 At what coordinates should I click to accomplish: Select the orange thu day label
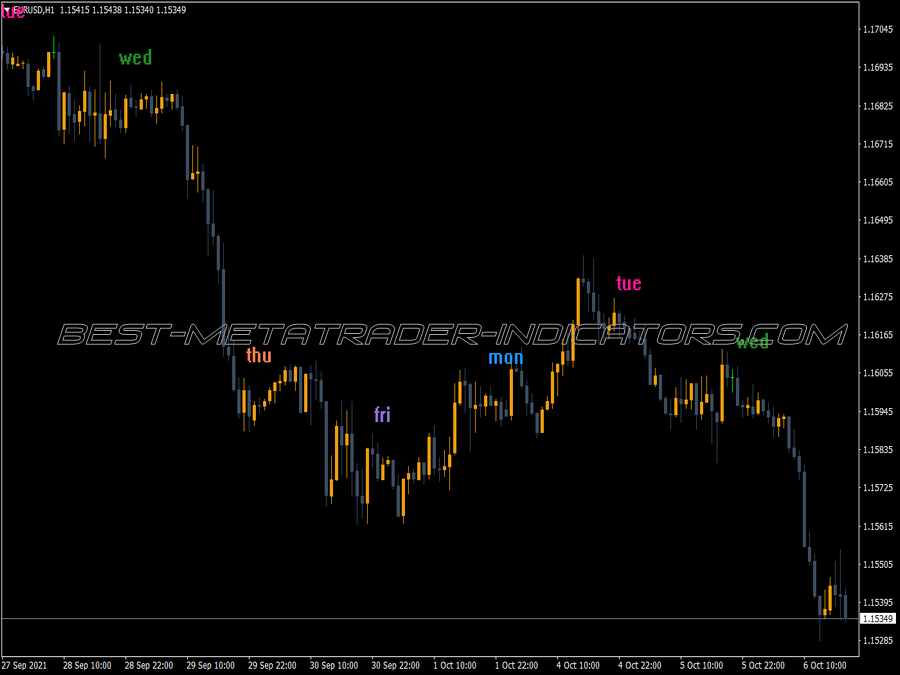click(259, 355)
